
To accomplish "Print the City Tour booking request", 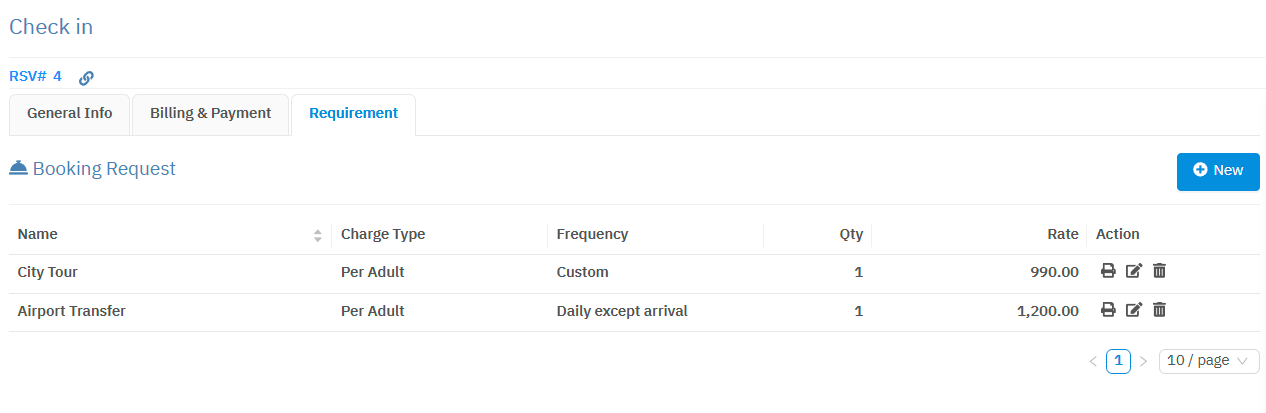I will click(x=1108, y=271).
